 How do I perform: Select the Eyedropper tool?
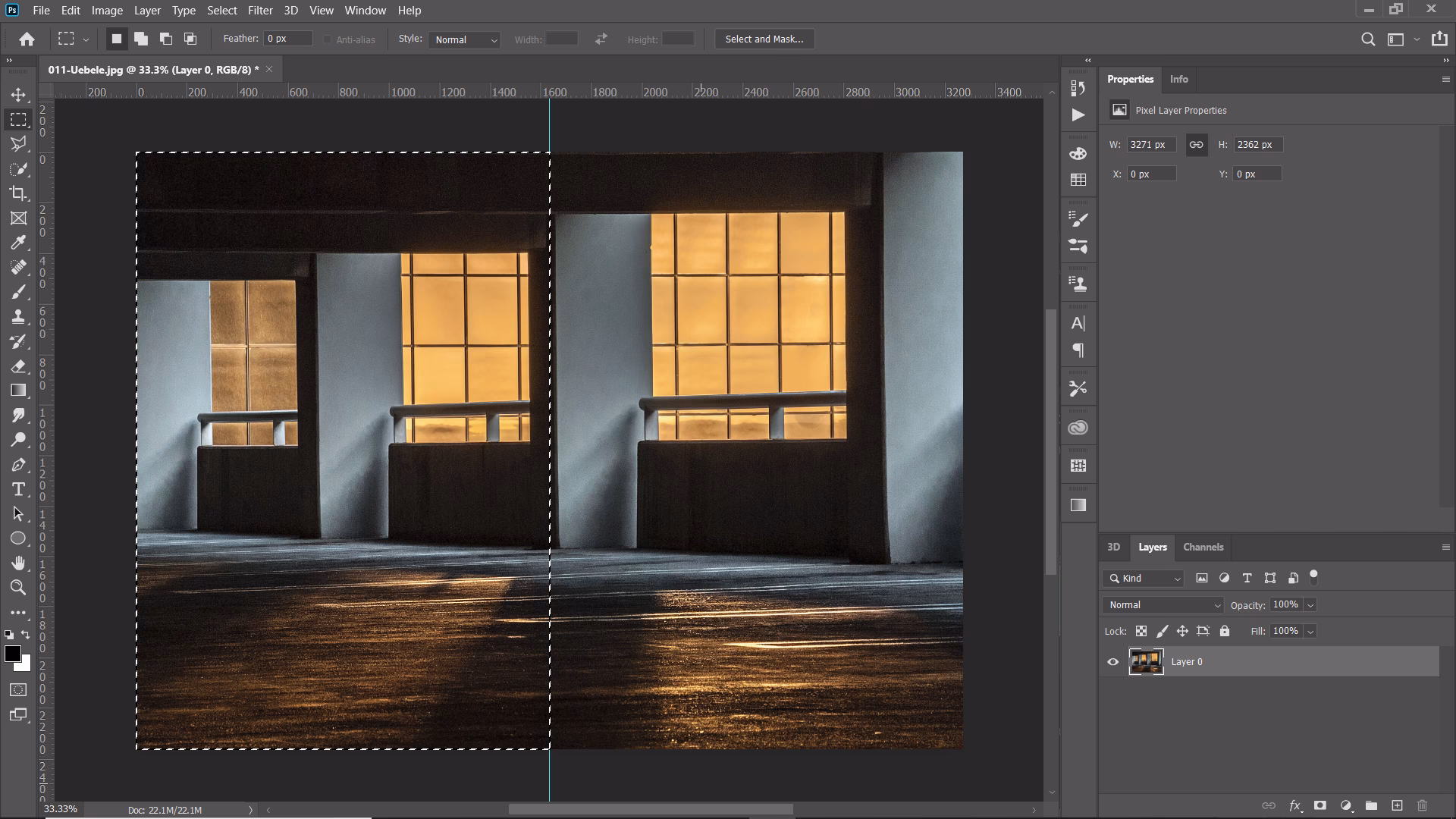18,243
